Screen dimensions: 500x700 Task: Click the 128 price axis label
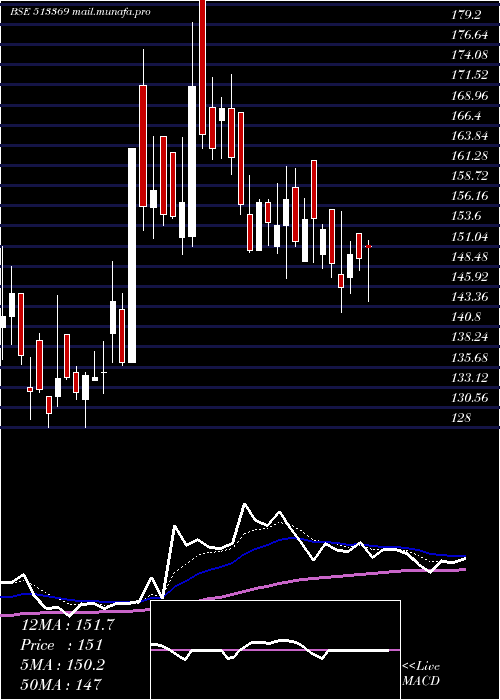461,417
